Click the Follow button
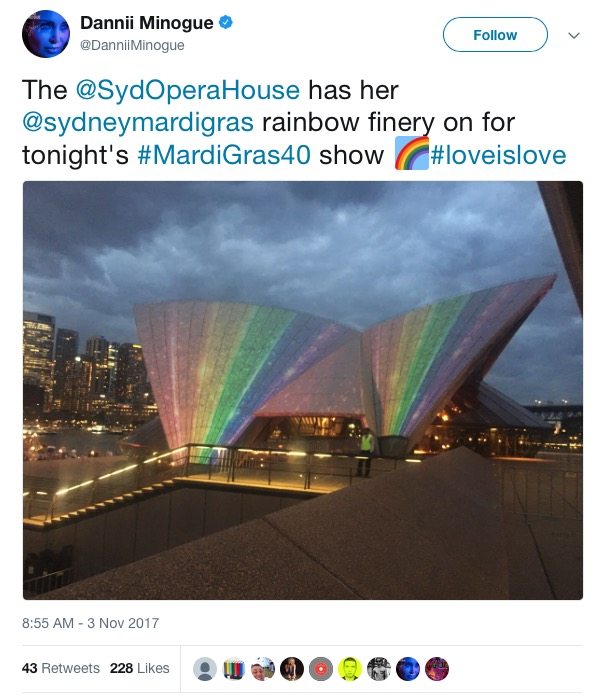The image size is (611, 696). pyautogui.click(x=495, y=35)
